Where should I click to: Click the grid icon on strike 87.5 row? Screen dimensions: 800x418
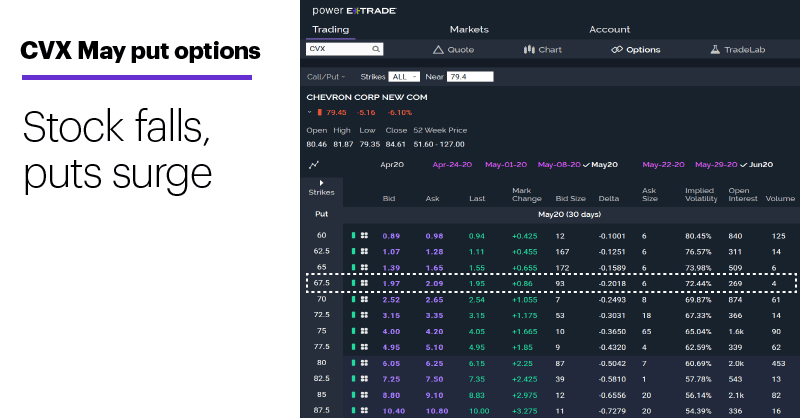[x=364, y=410]
